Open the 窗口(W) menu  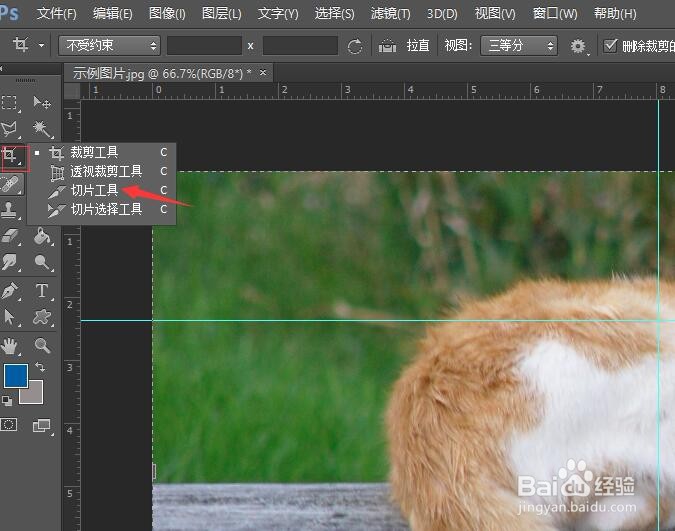click(x=555, y=14)
